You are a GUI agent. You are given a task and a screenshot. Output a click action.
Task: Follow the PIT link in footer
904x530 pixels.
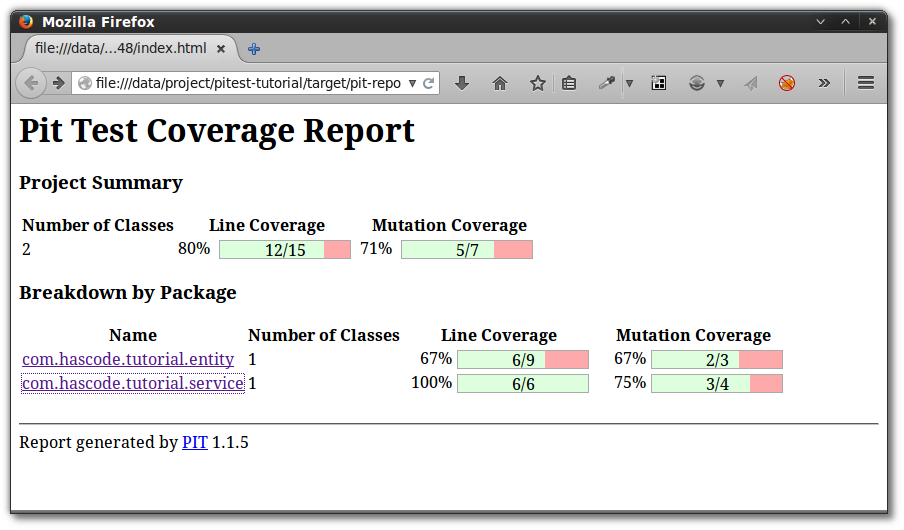[195, 442]
